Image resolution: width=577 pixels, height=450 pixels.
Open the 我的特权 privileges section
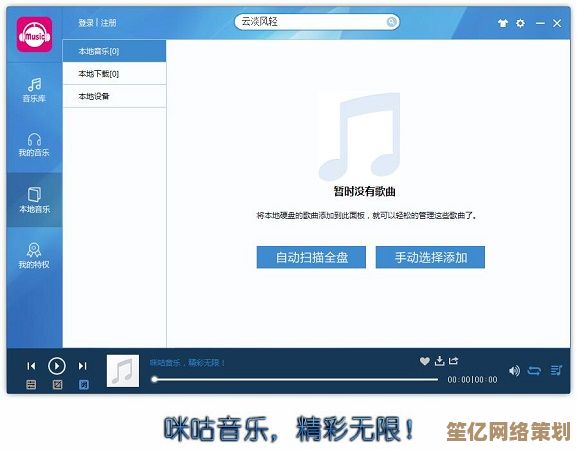34,256
